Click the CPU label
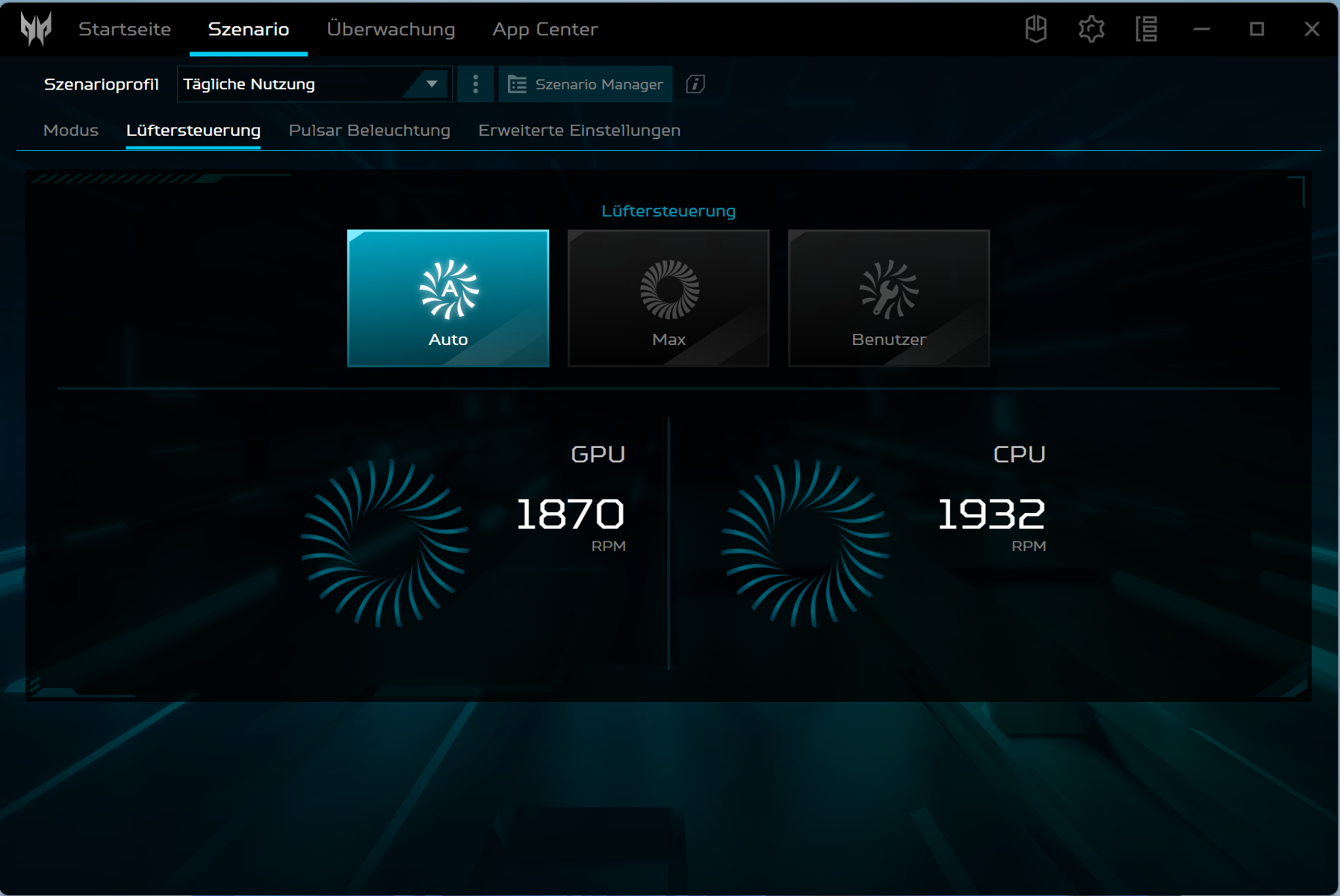 click(x=1020, y=454)
